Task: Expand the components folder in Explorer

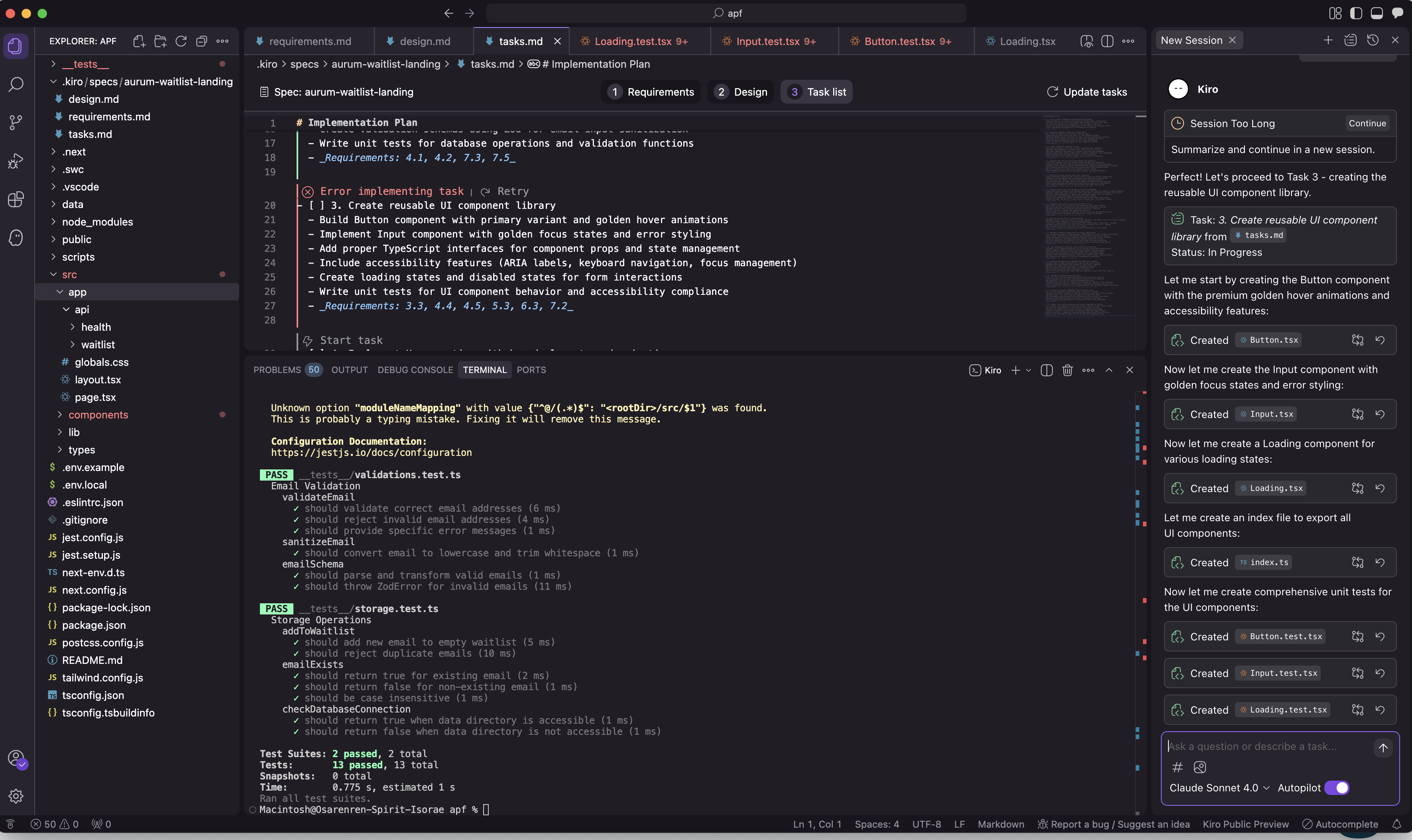Action: [x=98, y=415]
